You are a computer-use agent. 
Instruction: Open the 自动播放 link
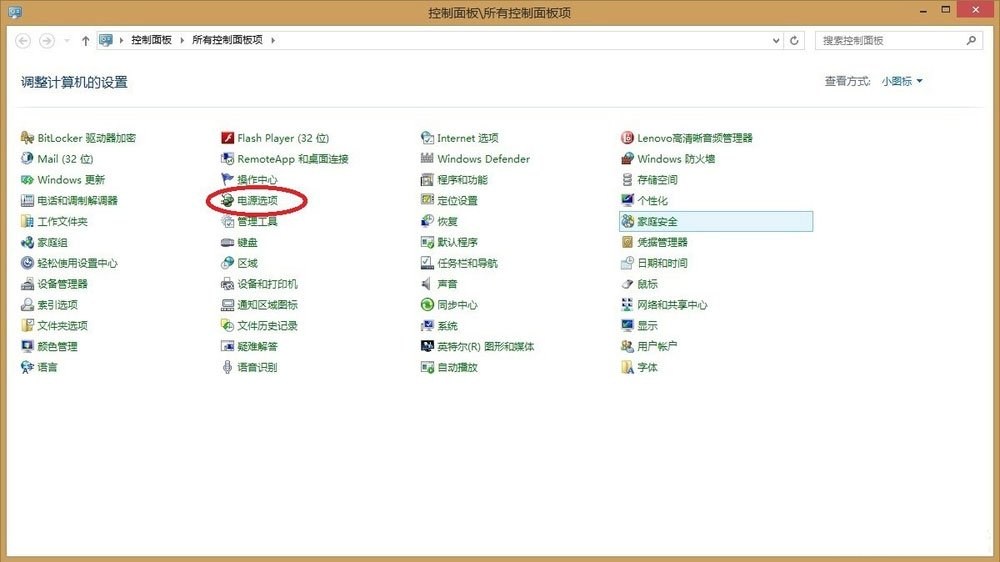[x=457, y=367]
